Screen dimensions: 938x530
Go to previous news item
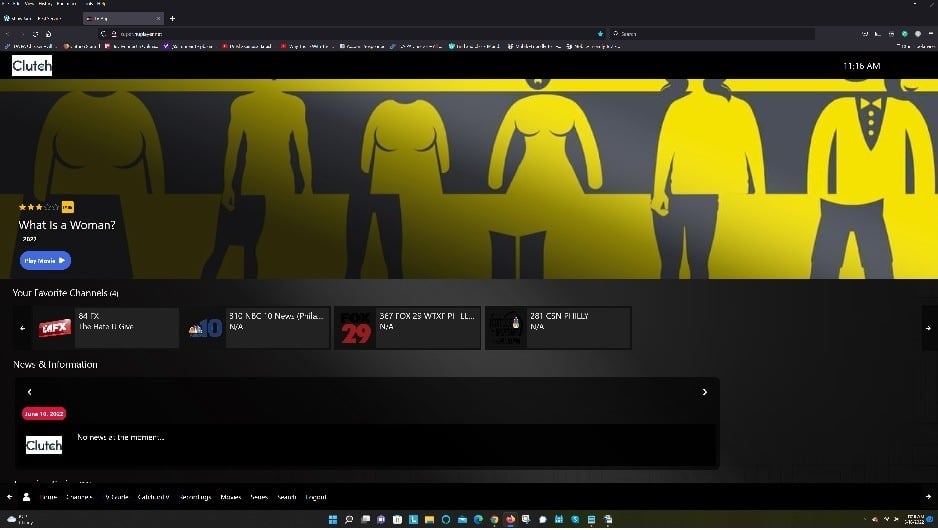pyautogui.click(x=29, y=392)
